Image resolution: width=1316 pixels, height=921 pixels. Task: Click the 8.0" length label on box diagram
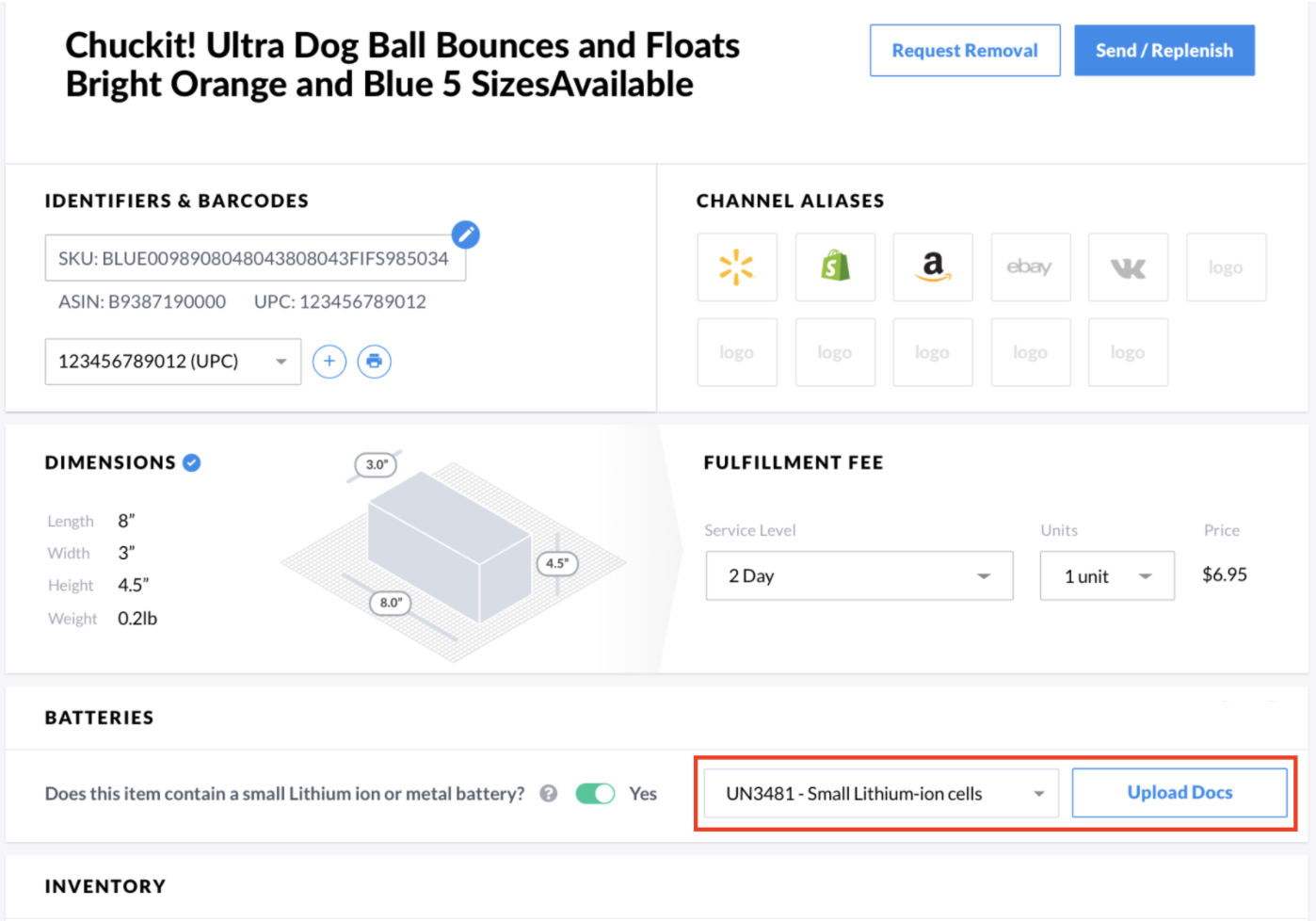(391, 603)
